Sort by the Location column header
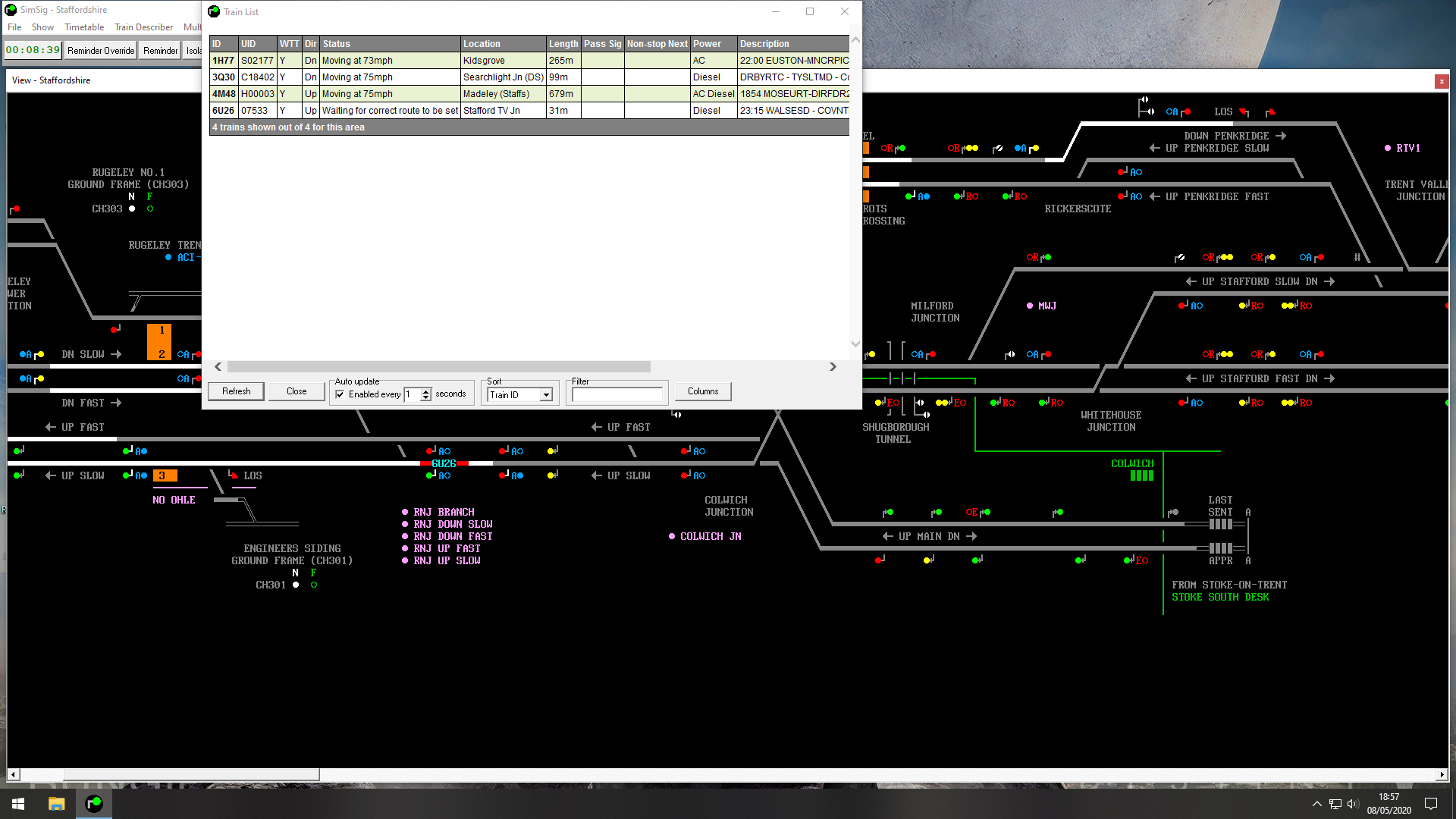1456x819 pixels. pyautogui.click(x=504, y=44)
